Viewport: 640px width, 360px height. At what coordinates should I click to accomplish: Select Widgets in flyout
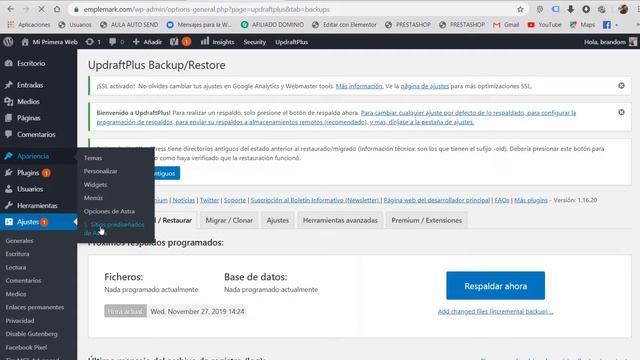click(95, 184)
